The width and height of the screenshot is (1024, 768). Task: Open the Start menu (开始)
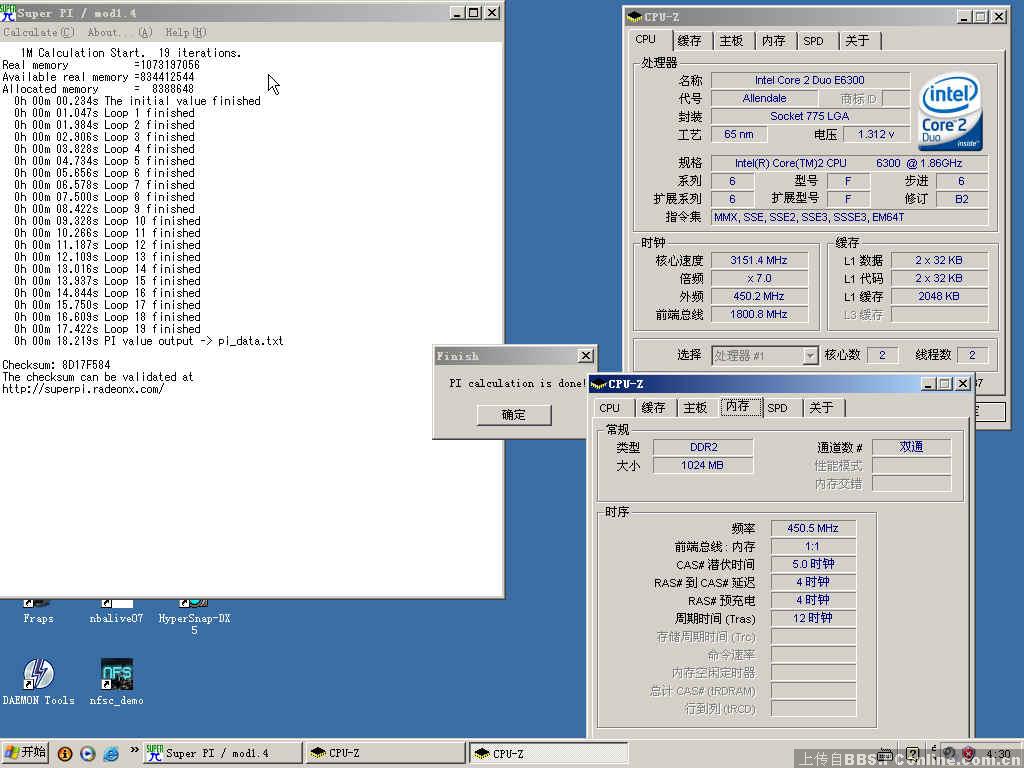click(25, 752)
